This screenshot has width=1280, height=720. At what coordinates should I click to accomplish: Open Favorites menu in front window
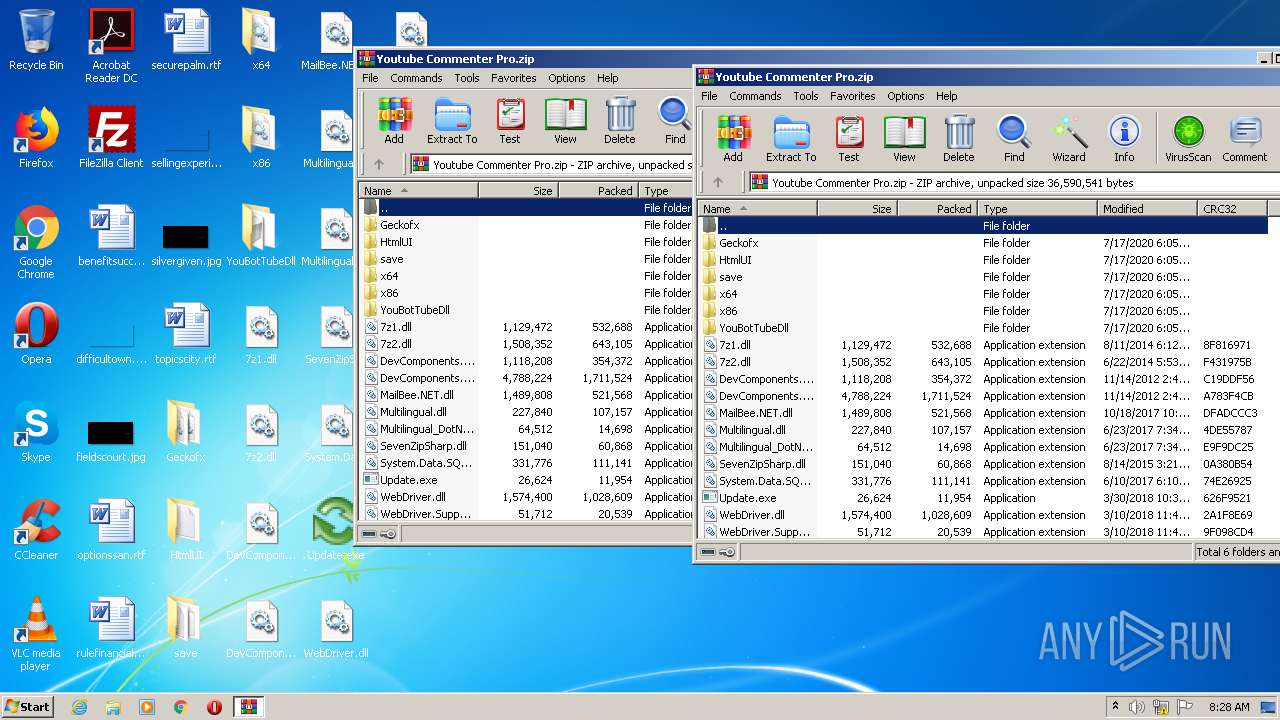(853, 96)
